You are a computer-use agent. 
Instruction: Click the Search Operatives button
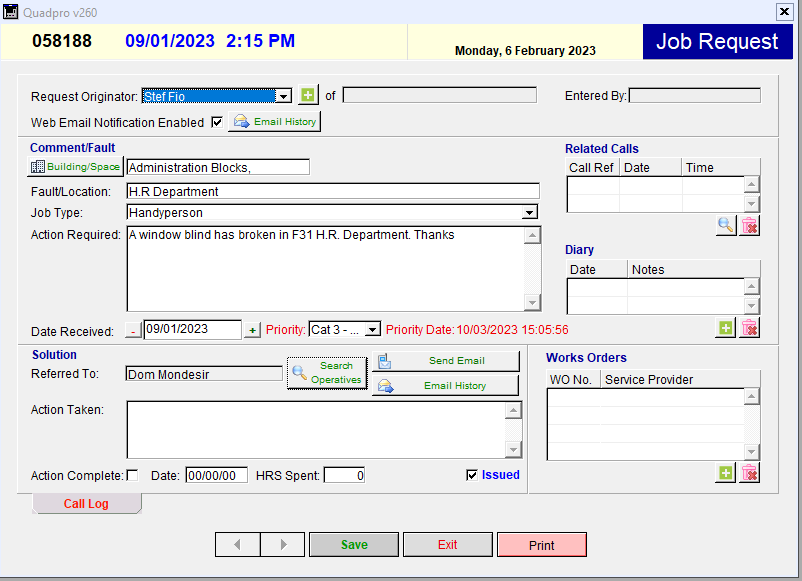point(328,373)
